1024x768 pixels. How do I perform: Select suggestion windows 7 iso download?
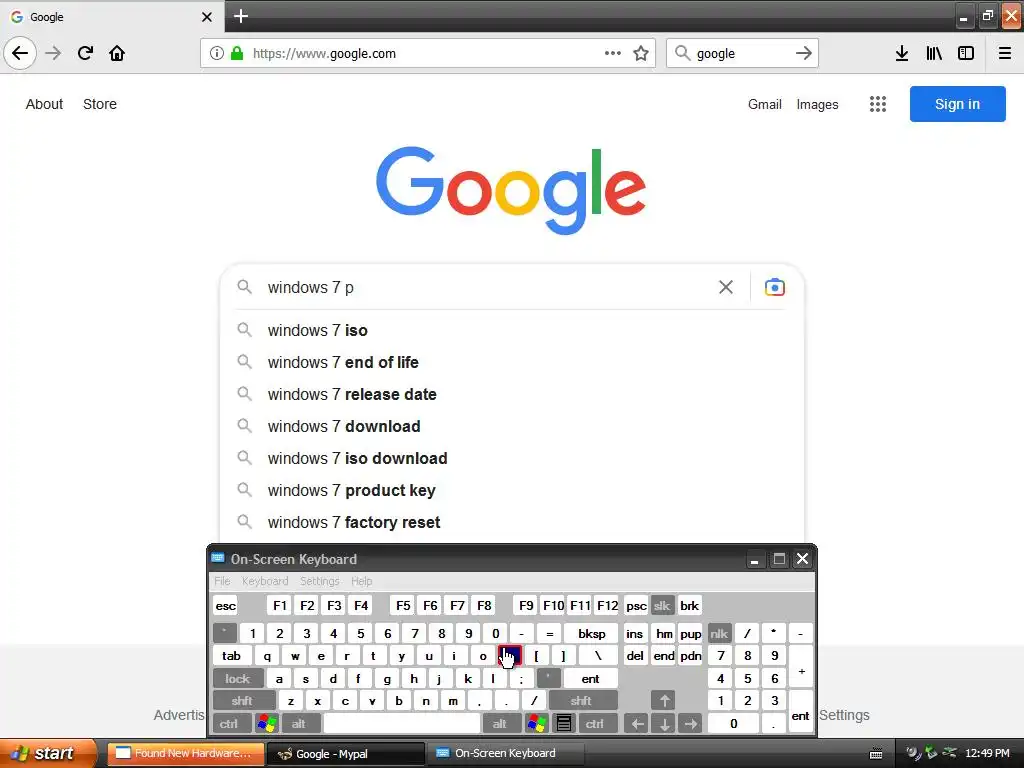(512, 458)
